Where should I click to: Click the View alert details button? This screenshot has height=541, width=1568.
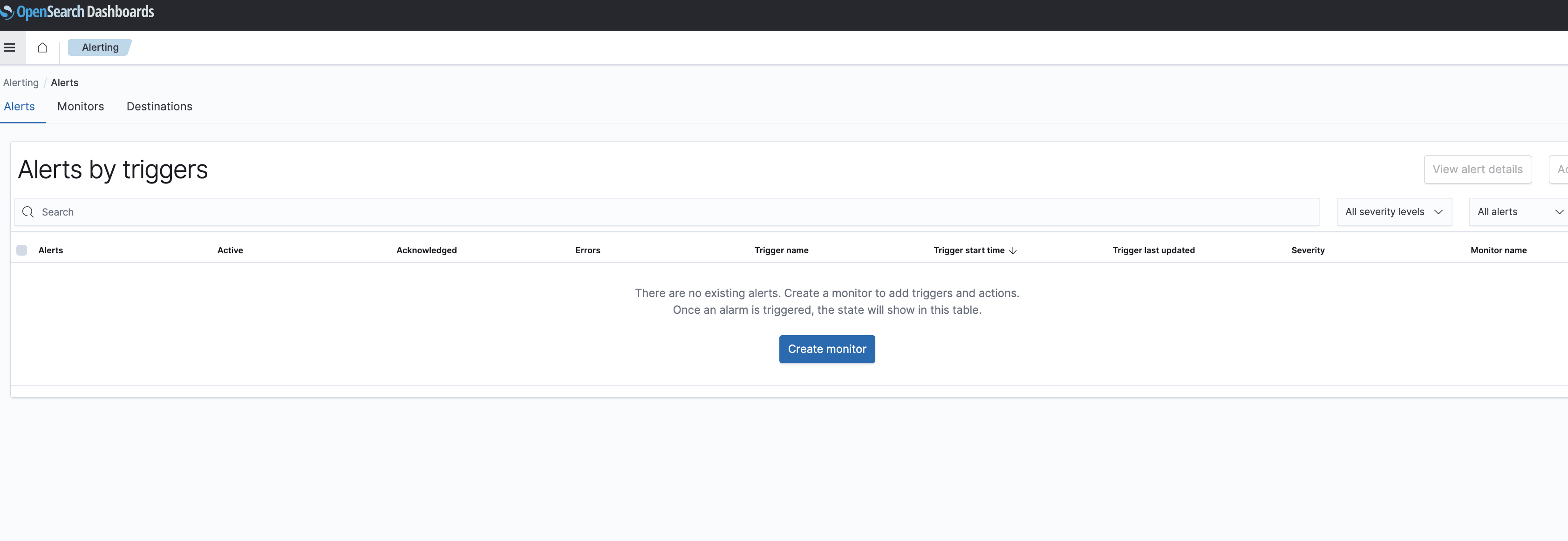pyautogui.click(x=1477, y=169)
